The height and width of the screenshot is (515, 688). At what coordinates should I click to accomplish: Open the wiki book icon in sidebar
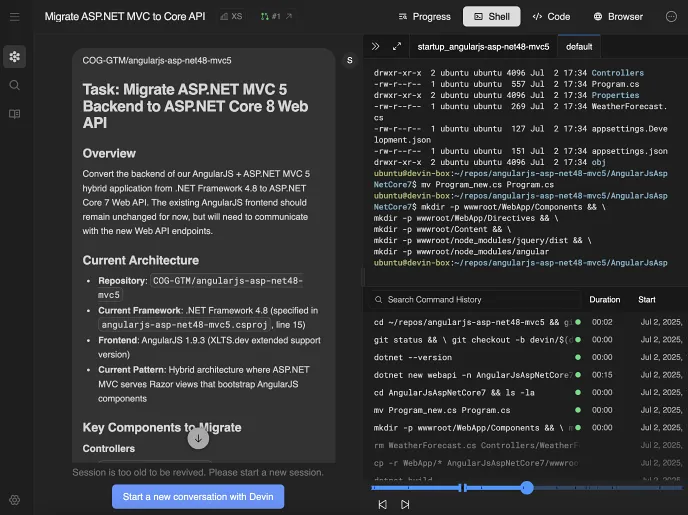(14, 114)
